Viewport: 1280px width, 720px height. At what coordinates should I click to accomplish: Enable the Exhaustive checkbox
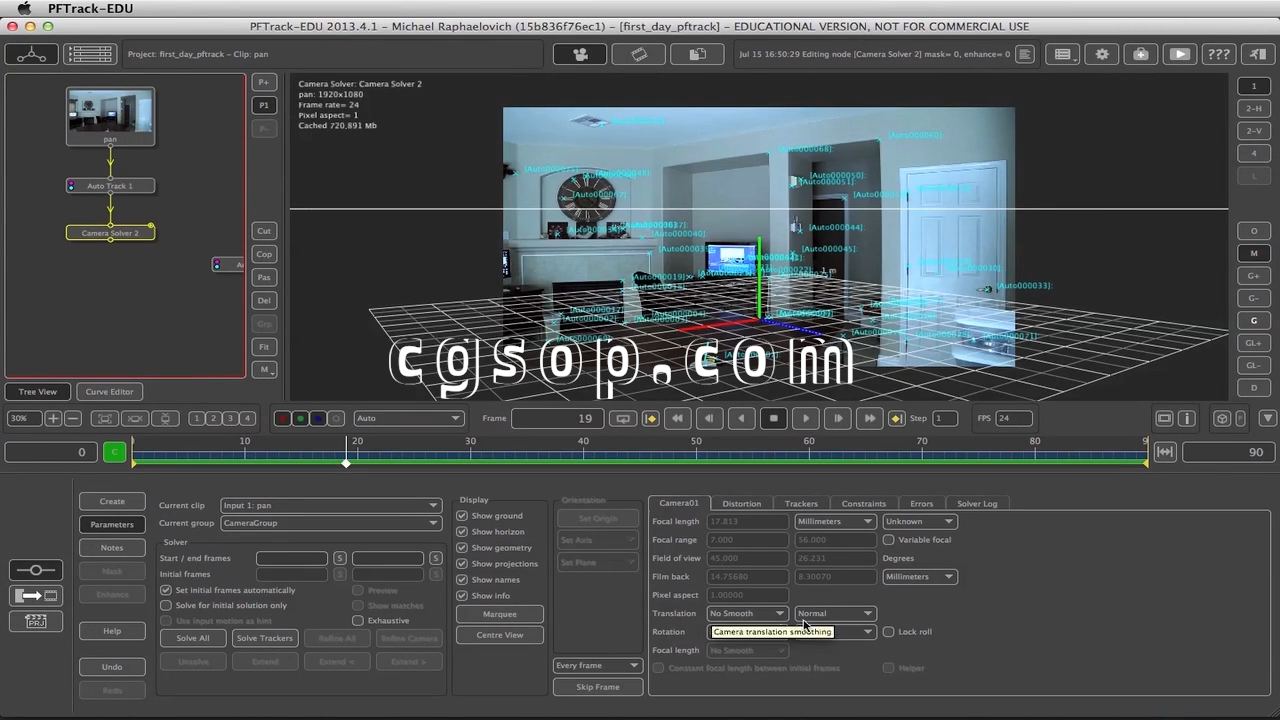point(358,621)
